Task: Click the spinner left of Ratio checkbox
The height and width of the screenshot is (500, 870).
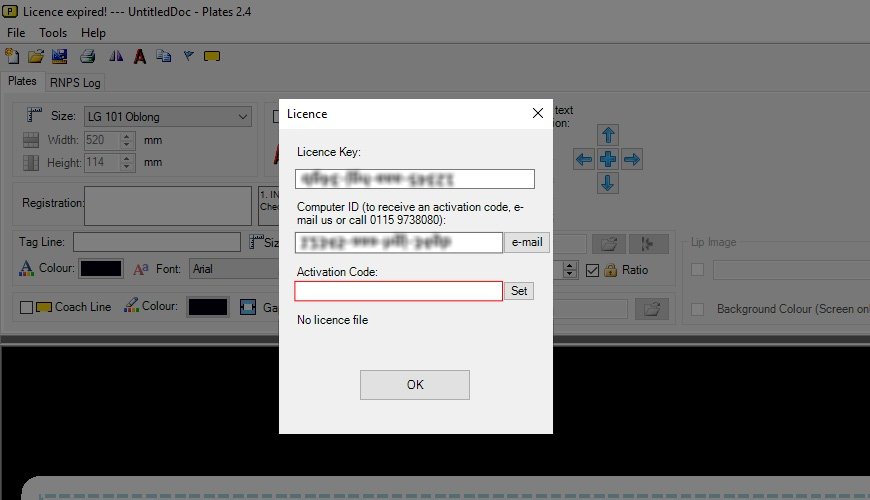Action: [x=569, y=270]
